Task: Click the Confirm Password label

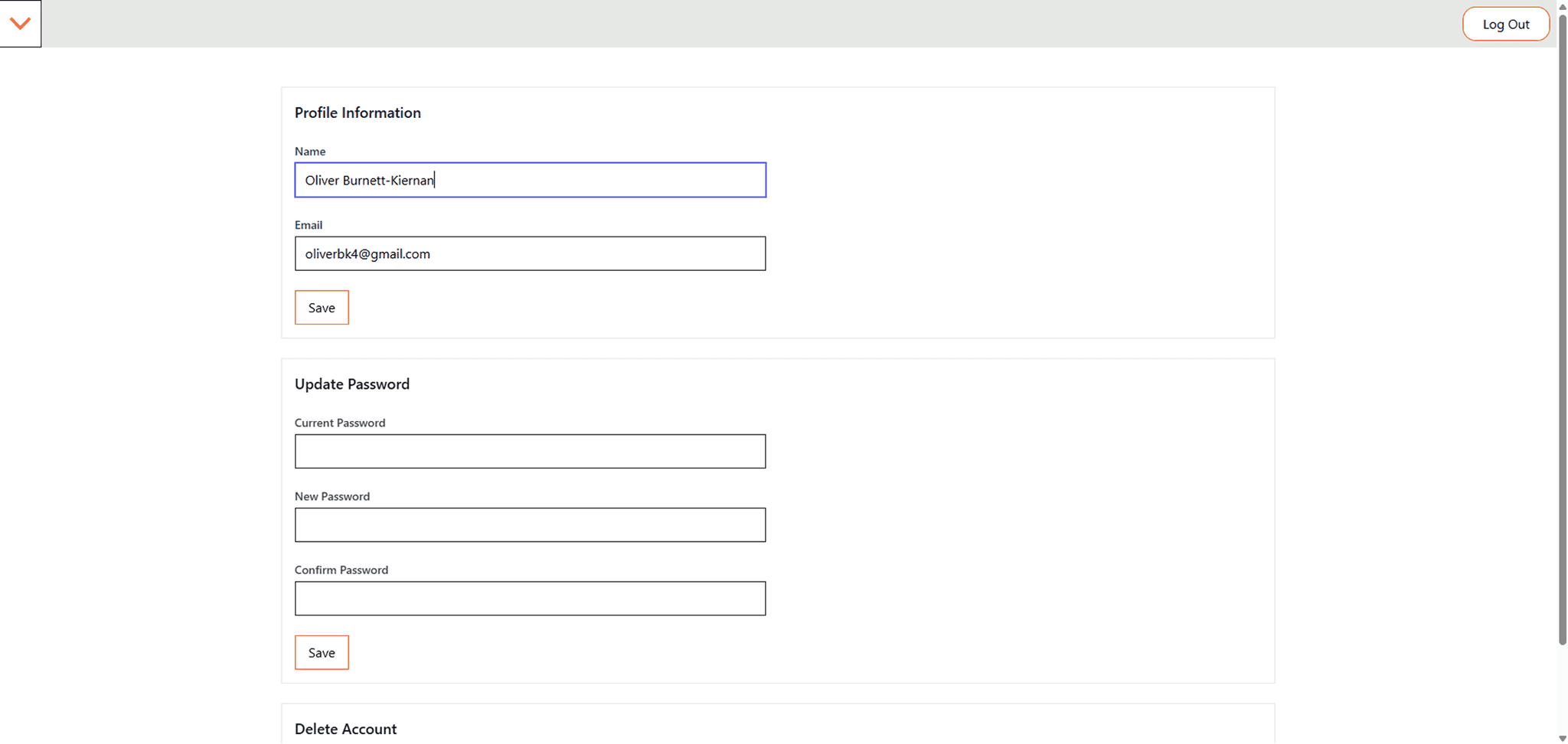Action: (341, 569)
